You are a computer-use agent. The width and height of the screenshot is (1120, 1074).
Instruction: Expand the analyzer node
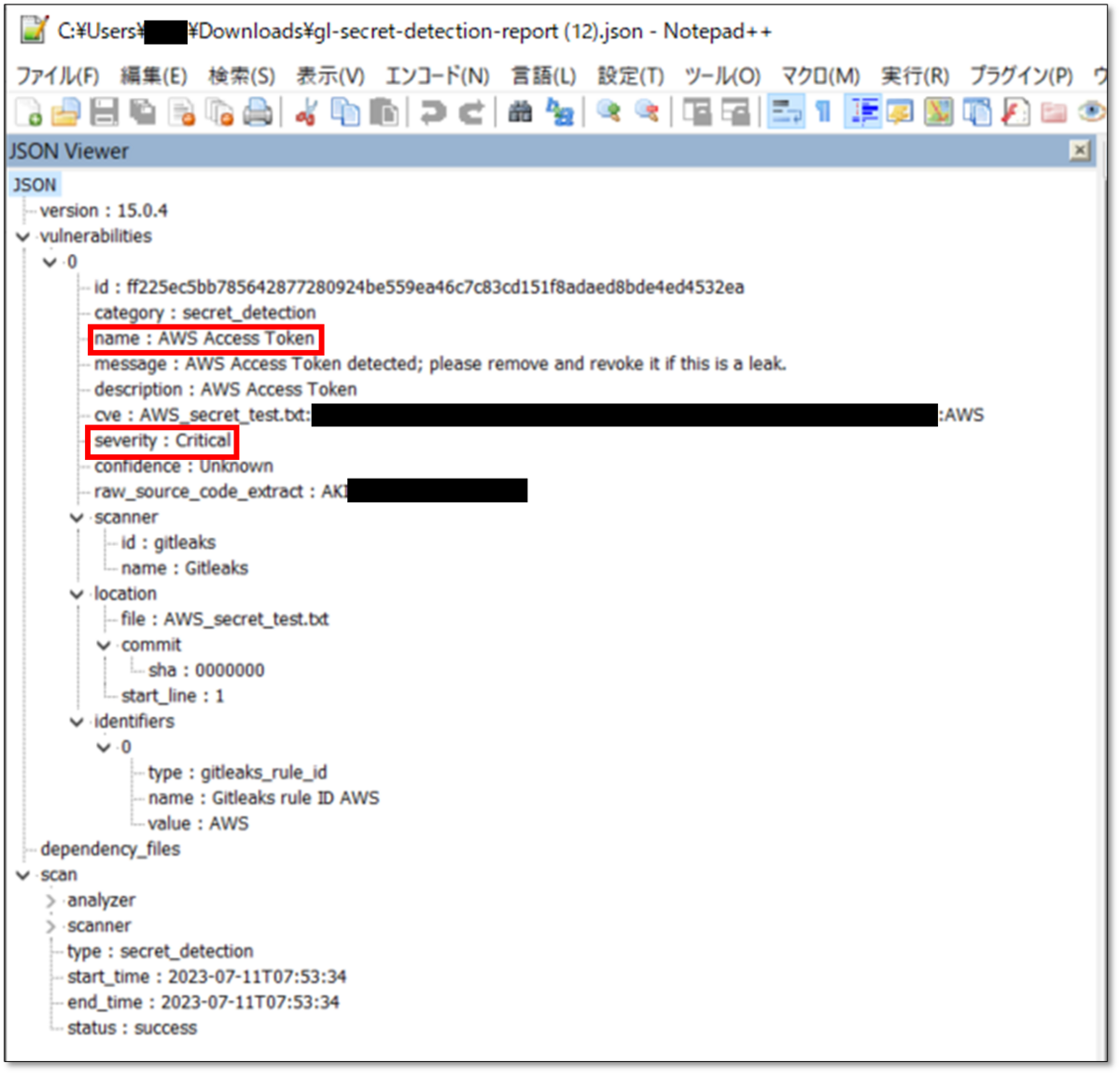tap(50, 901)
